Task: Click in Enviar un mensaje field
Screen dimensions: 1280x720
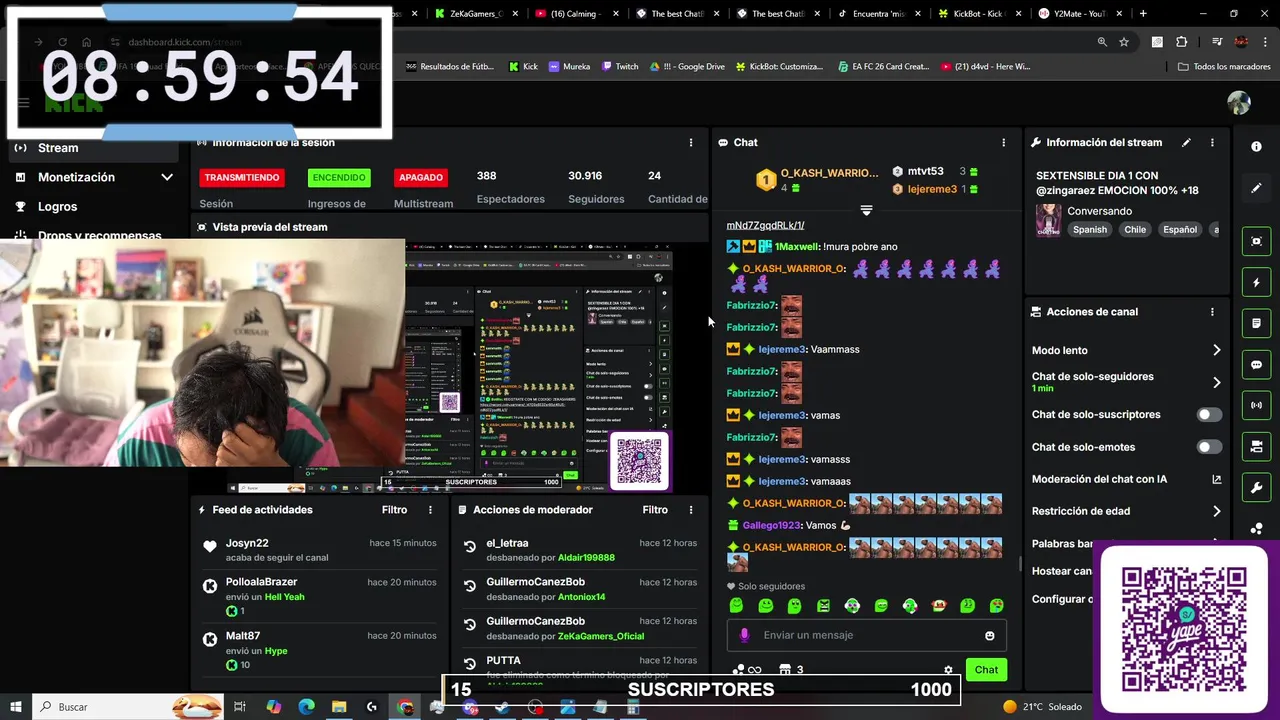Action: coord(866,636)
